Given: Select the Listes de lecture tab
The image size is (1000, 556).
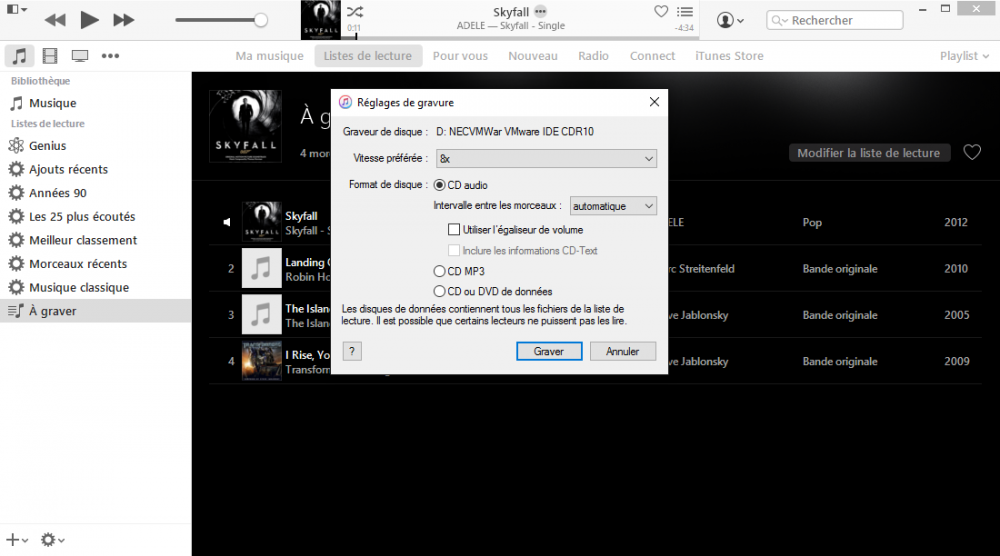Looking at the screenshot, I should 367,56.
